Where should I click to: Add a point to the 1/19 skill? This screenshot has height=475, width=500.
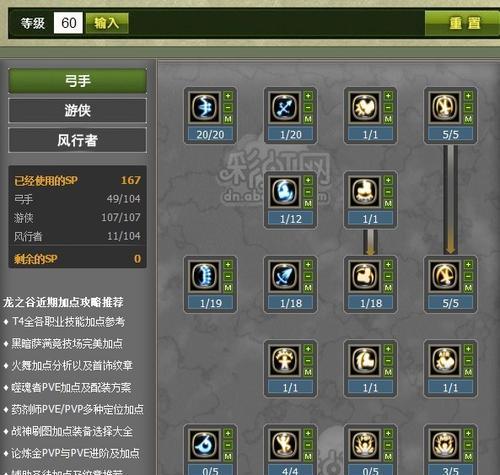coord(228,265)
